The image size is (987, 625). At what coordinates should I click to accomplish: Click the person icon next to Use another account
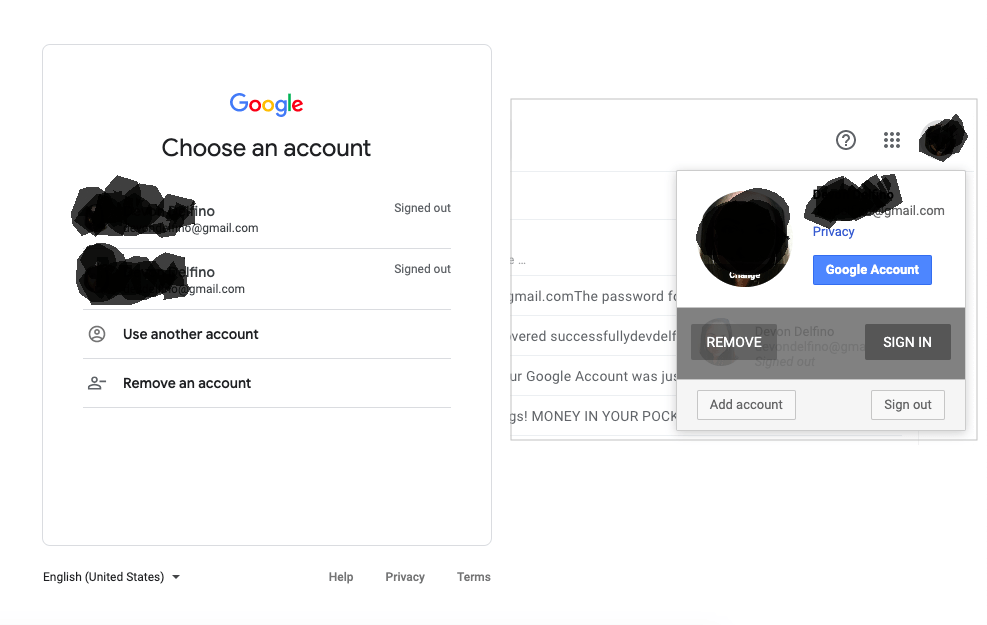point(96,334)
